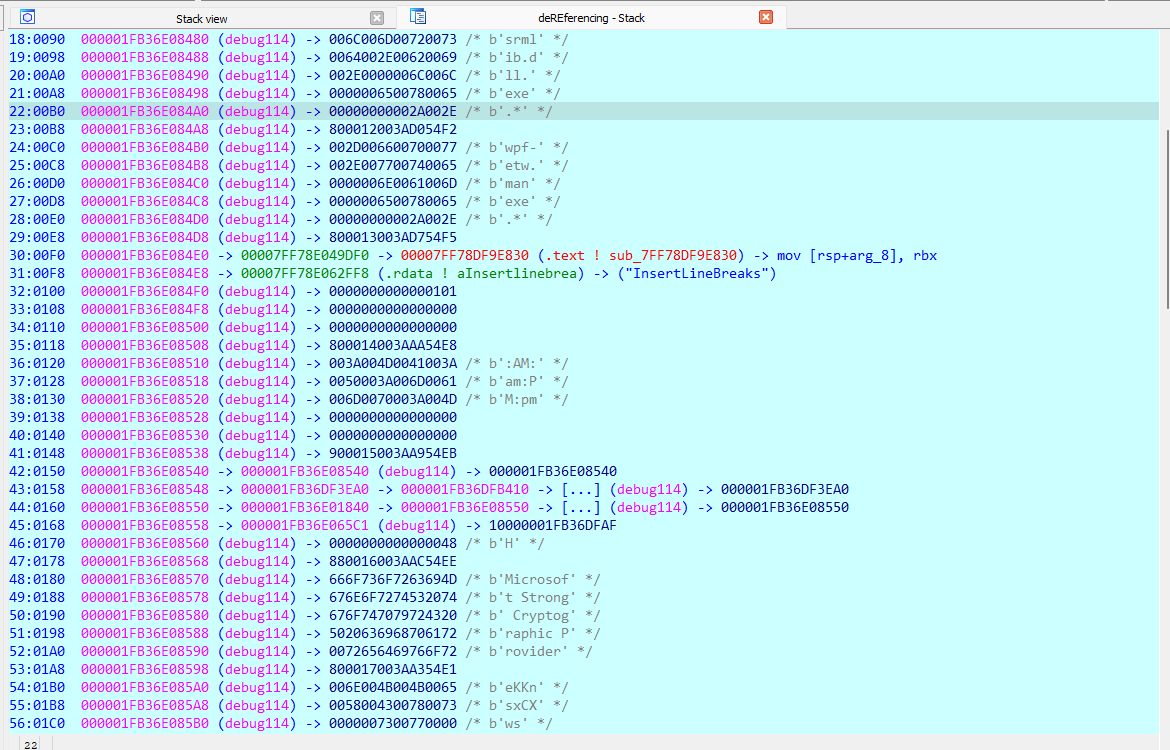The image size is (1170, 750).
Task: Click the line number 22 status field
Action: point(31,744)
